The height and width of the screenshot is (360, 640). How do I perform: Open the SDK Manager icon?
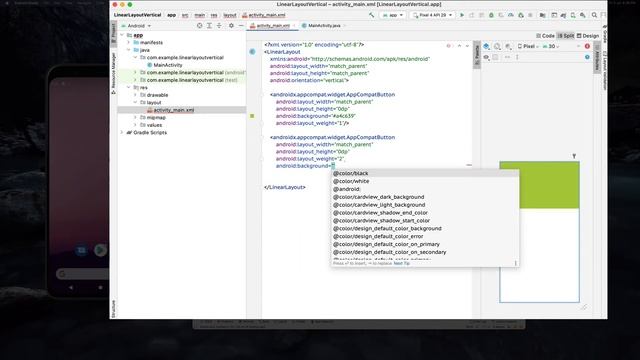583,15
